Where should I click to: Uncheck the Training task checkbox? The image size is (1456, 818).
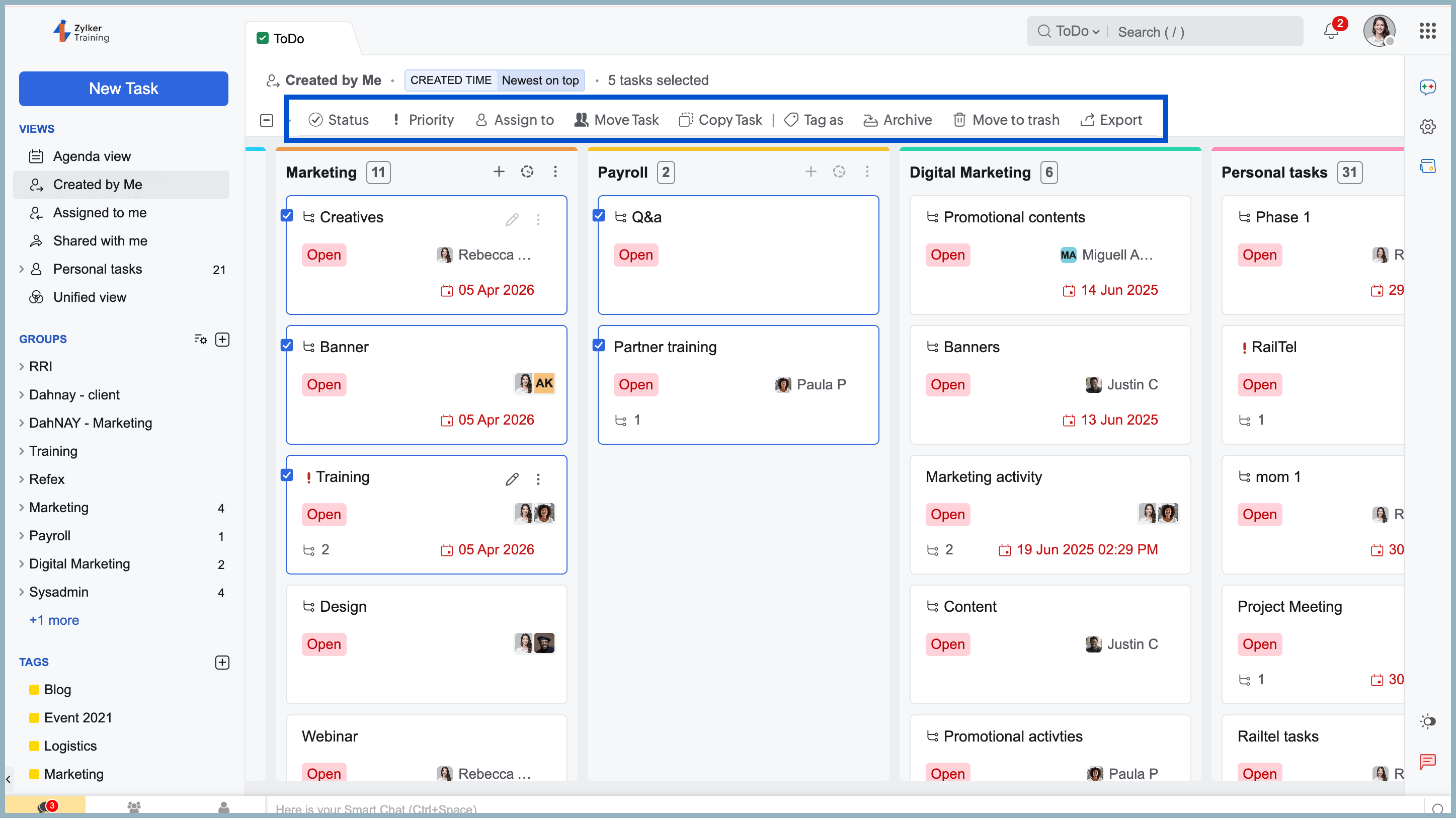[x=287, y=475]
